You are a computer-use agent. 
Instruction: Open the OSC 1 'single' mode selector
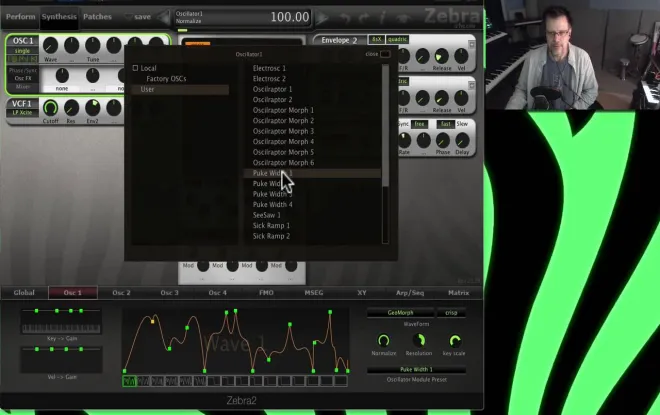22,51
